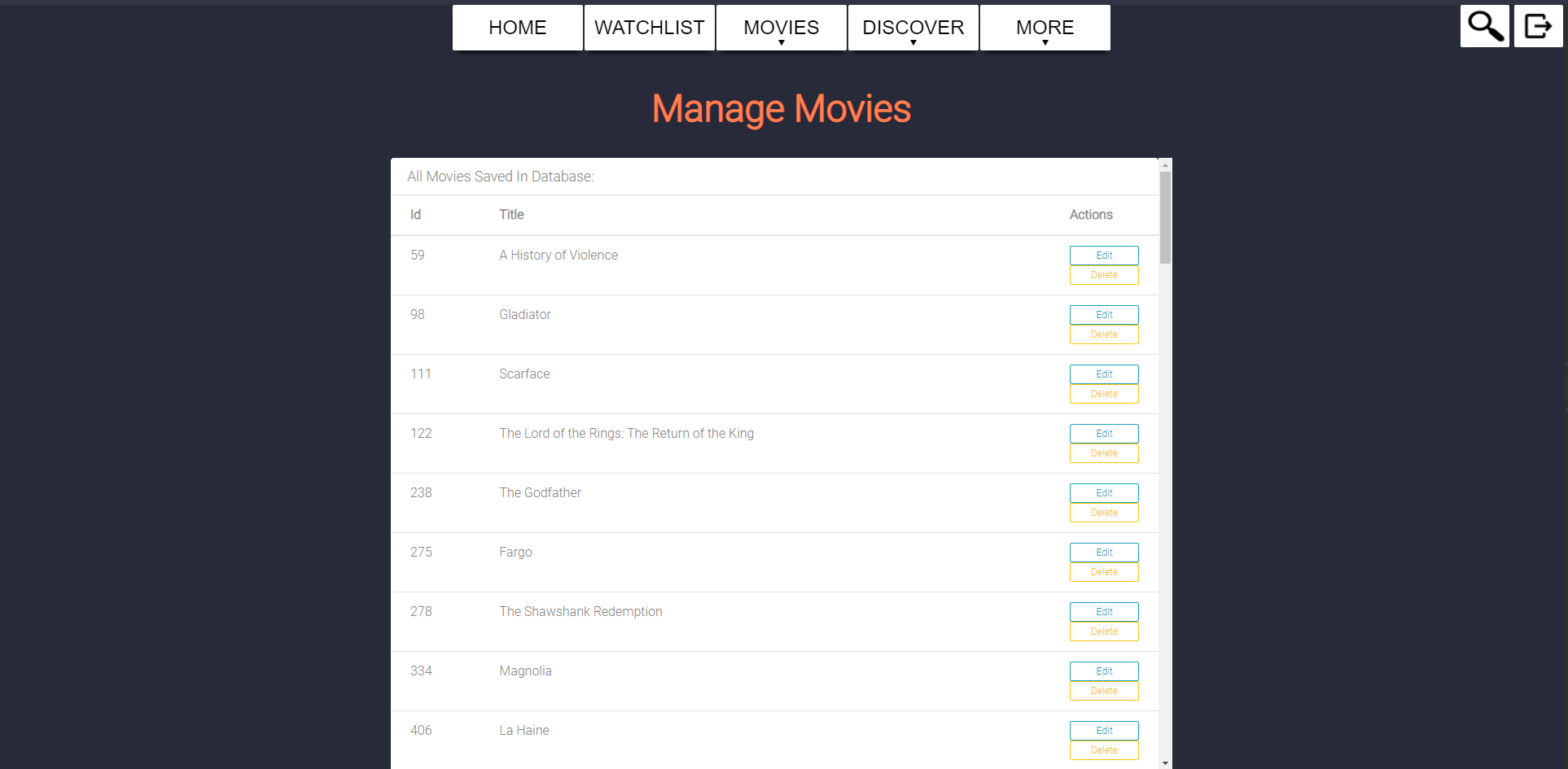The width and height of the screenshot is (1568, 769).
Task: Select the title 'Fargo'
Action: tap(515, 553)
